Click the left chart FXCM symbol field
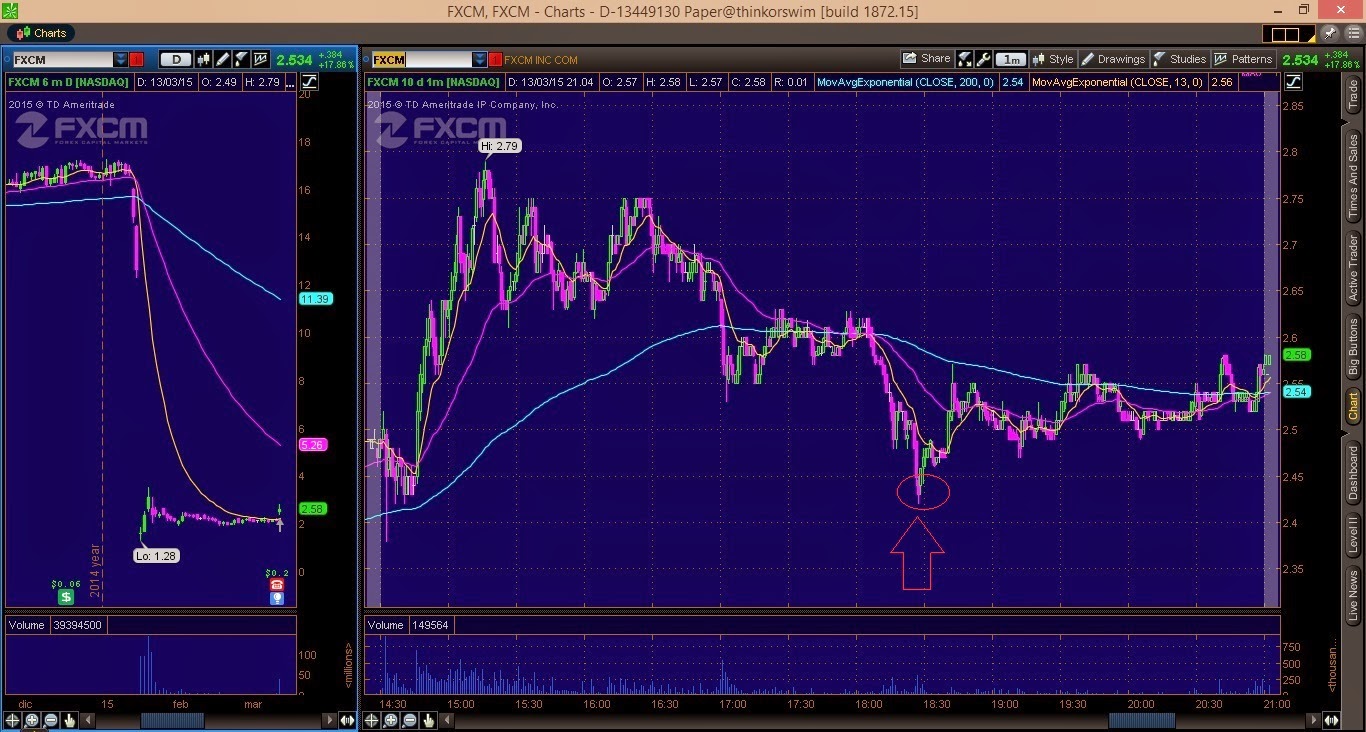Image resolution: width=1366 pixels, height=732 pixels. (x=62, y=59)
